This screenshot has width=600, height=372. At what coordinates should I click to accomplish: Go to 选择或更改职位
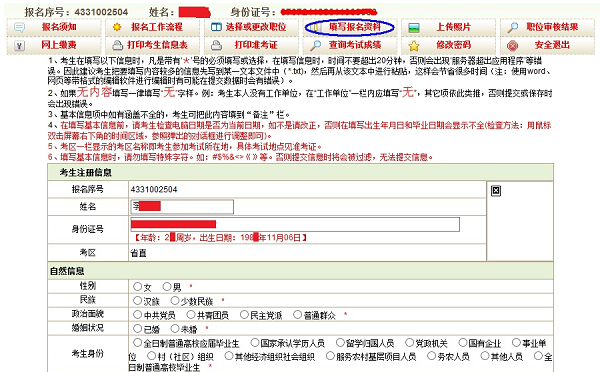pyautogui.click(x=256, y=27)
